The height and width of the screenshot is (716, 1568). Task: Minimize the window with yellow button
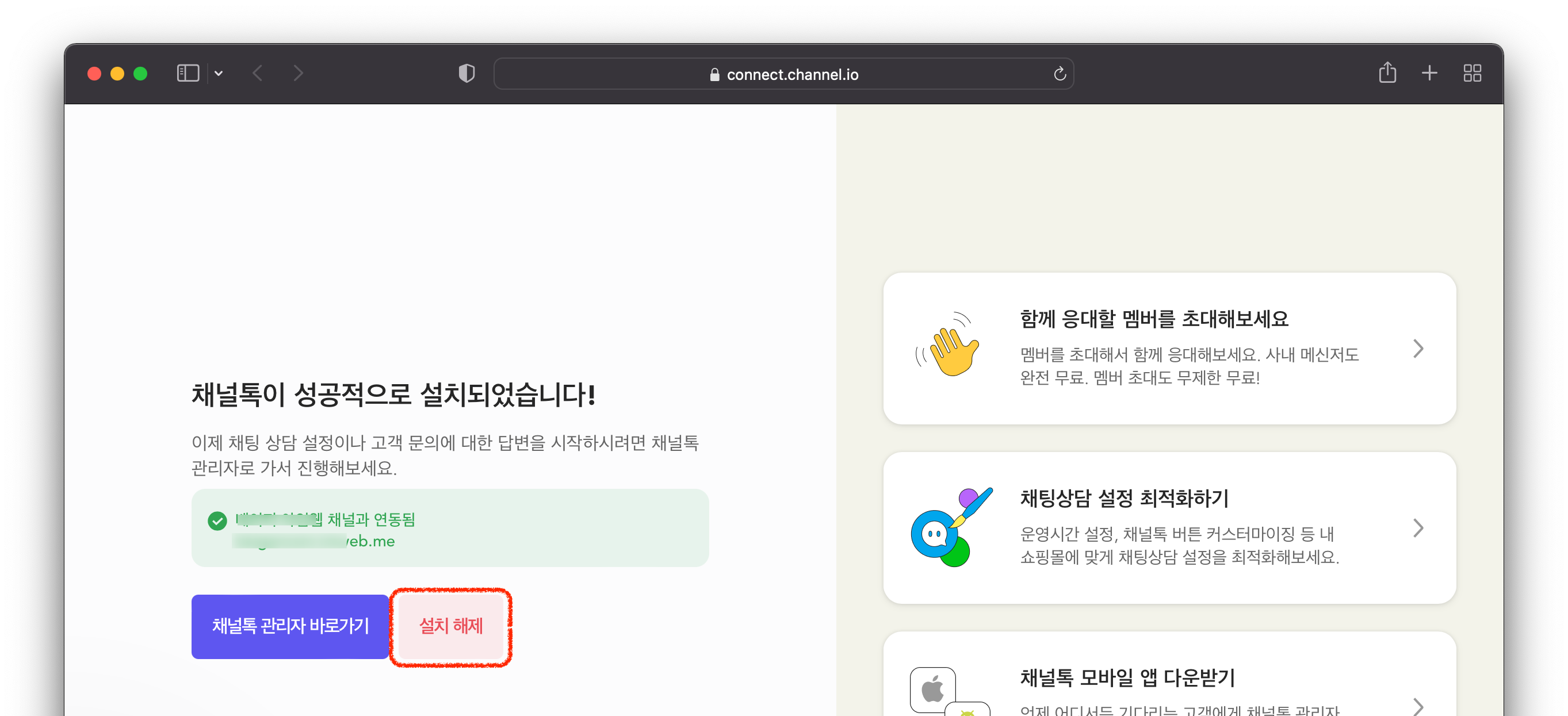coord(117,74)
